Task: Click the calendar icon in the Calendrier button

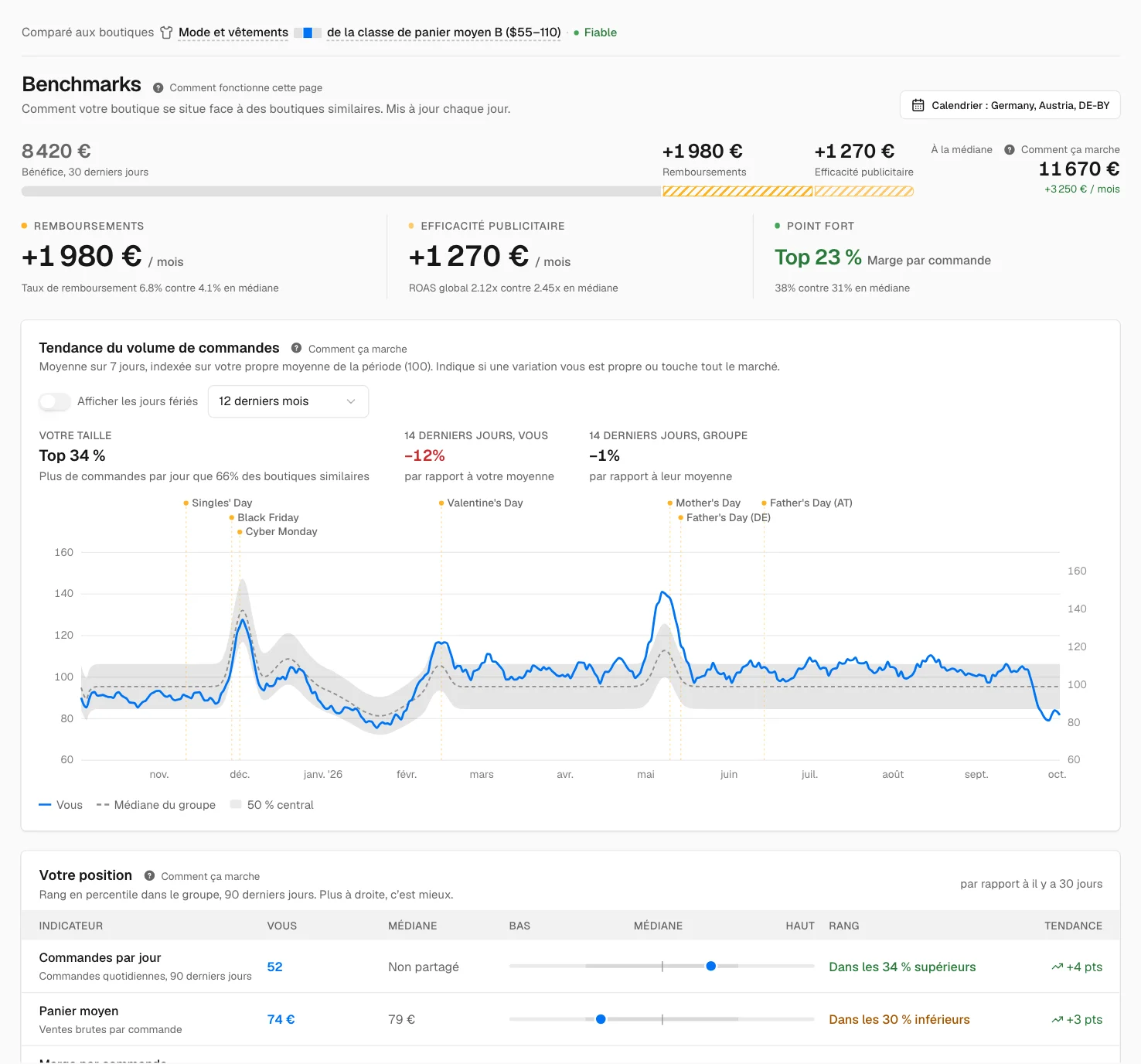Action: (918, 105)
